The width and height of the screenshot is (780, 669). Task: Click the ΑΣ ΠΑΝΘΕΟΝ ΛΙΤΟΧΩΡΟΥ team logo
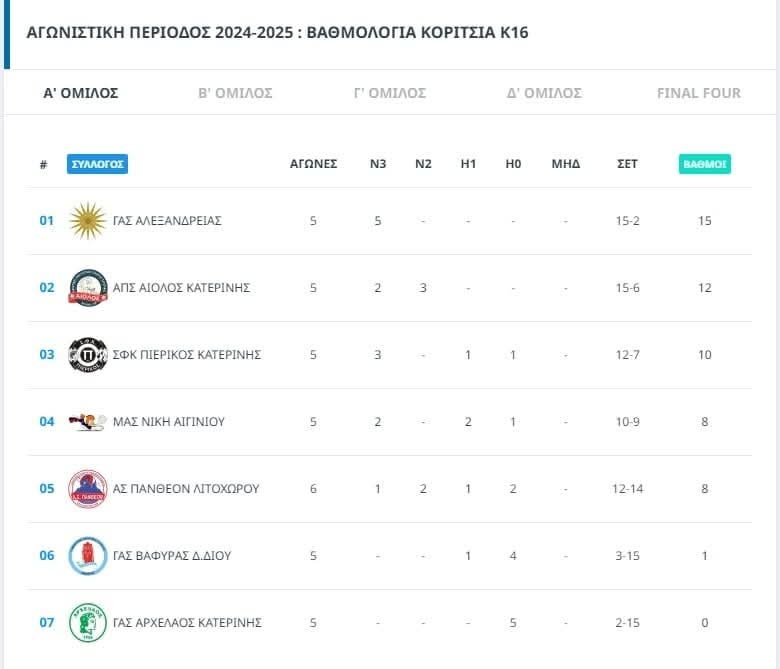[x=87, y=489]
